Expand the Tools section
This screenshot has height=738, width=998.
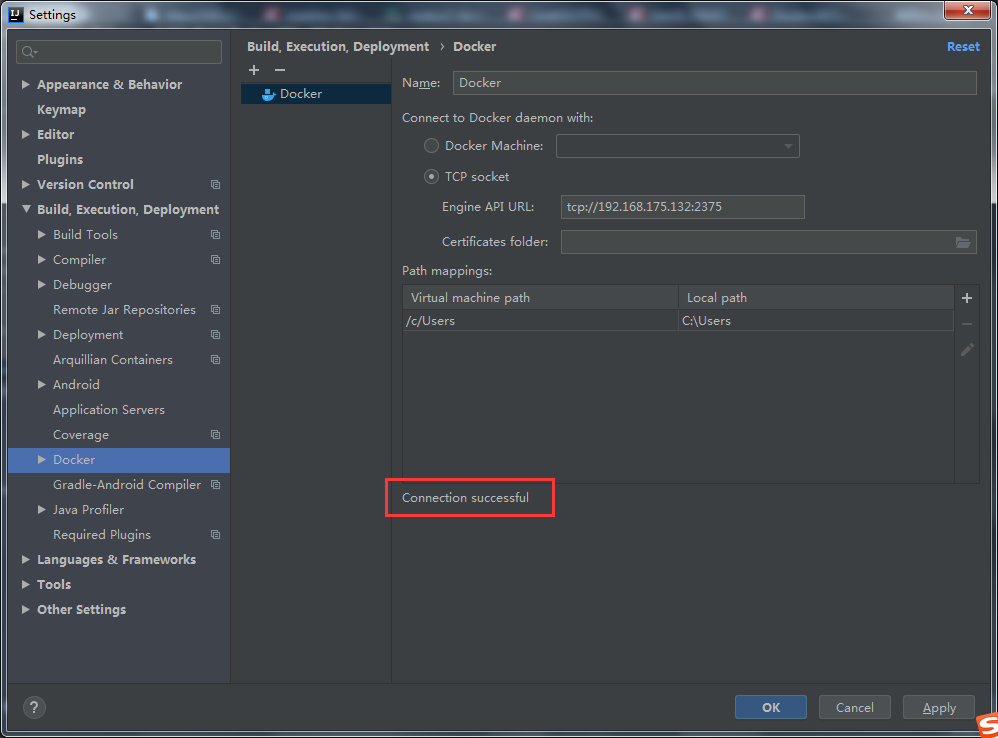pos(25,585)
